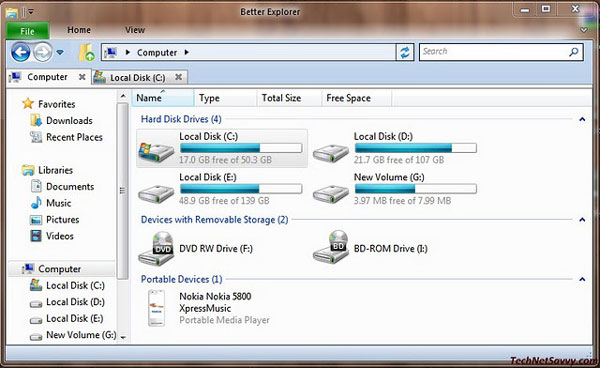Open dropdown arrow after Computer breadcrumb
This screenshot has height=368, width=600.
(x=186, y=52)
